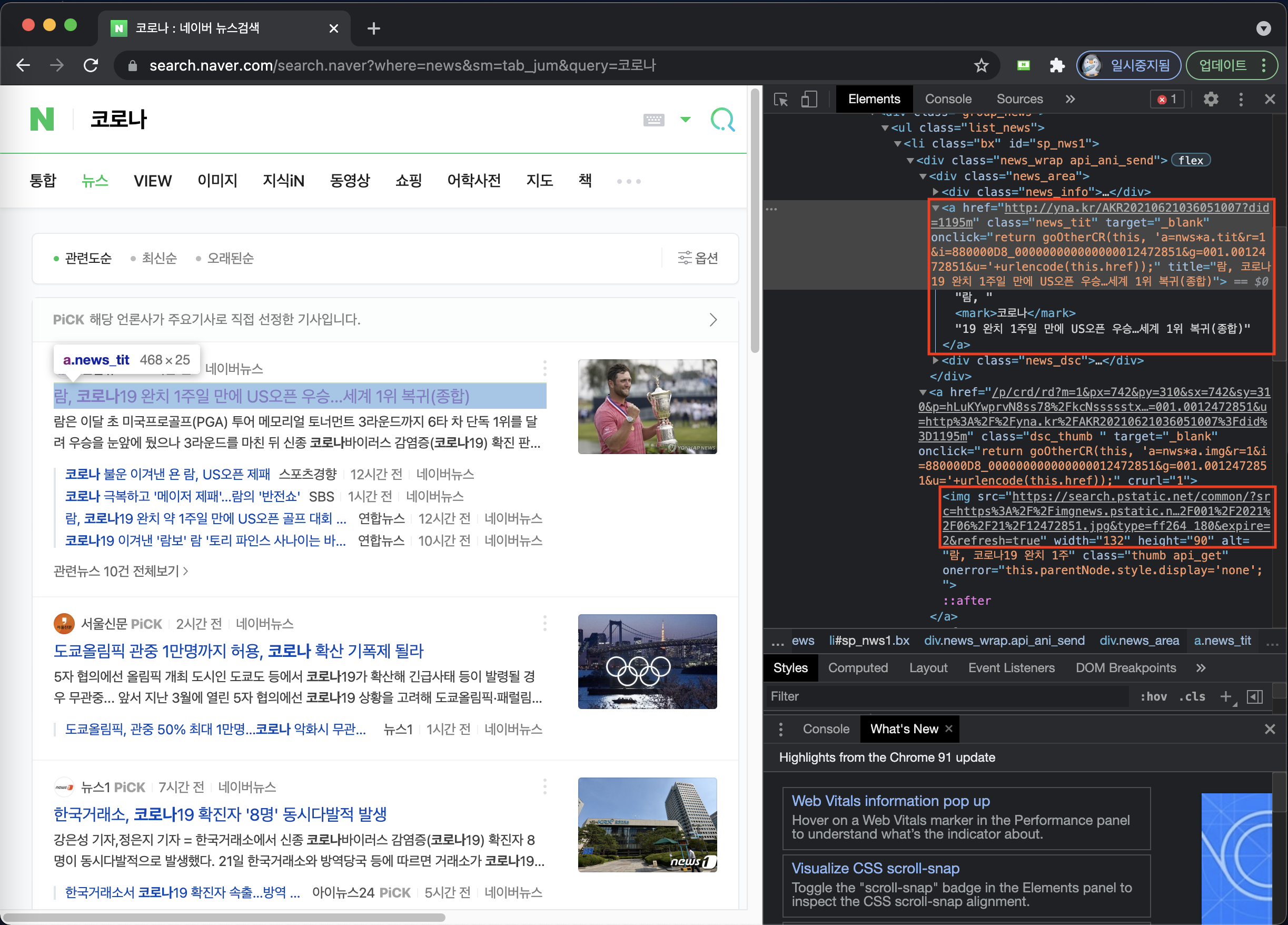Click the green Naver search magnifier icon
The image size is (1288, 925).
coord(722,120)
